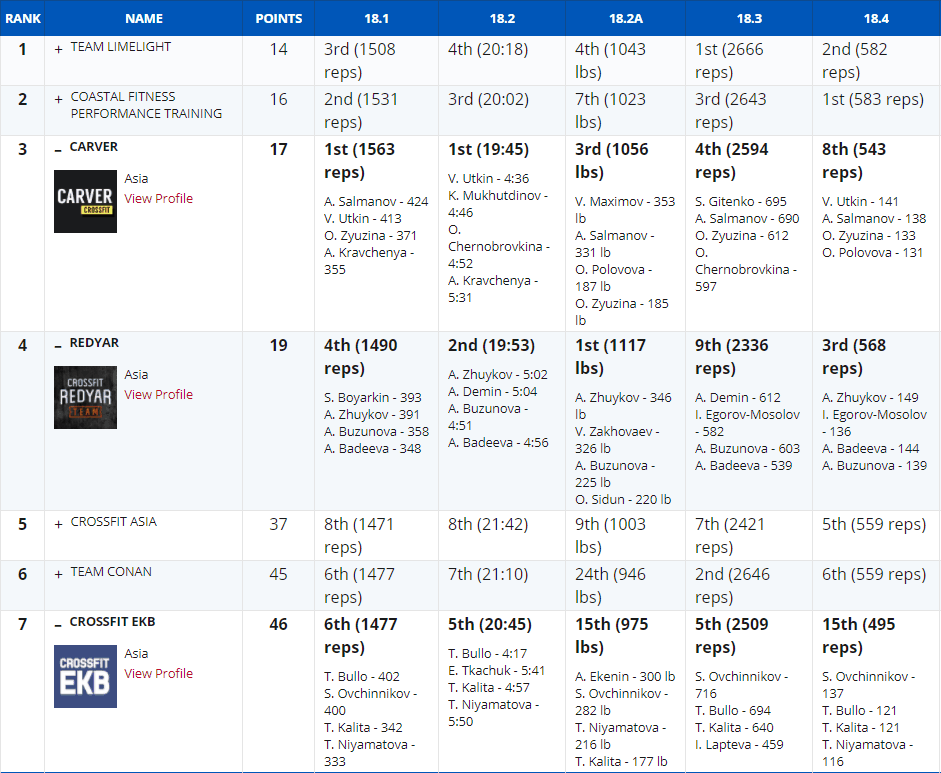Click CROSSFIT ASIA's 8th (21:42) result
The height and width of the screenshot is (773, 941).
(488, 524)
